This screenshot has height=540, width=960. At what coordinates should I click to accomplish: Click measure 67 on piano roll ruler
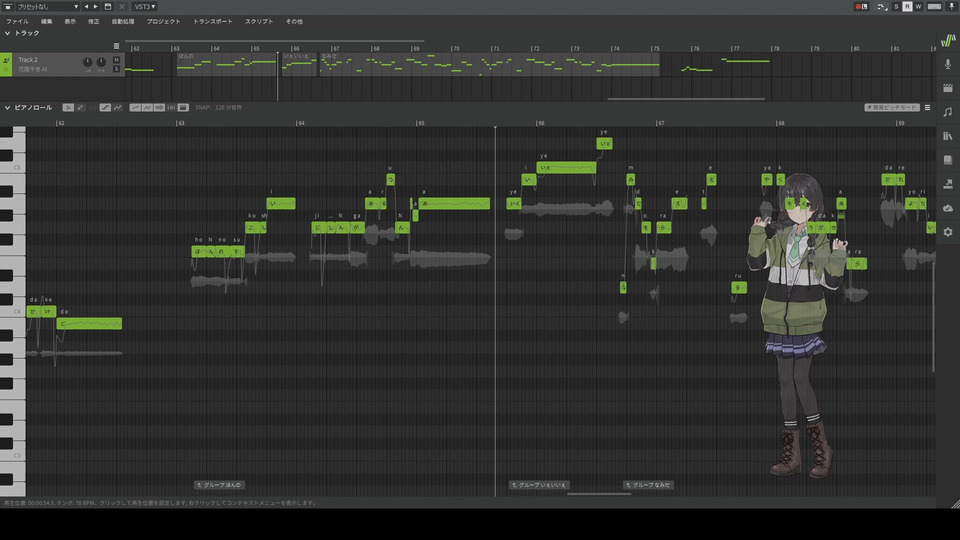coord(661,123)
